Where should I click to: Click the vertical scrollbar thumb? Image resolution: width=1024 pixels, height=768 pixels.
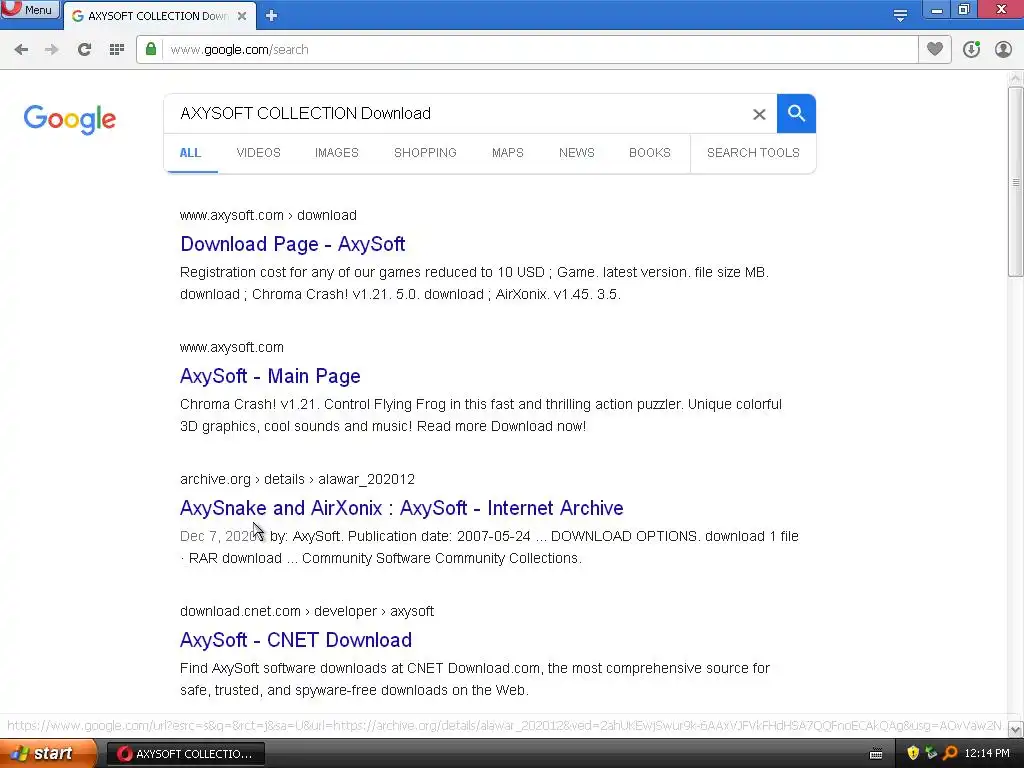pos(1016,182)
